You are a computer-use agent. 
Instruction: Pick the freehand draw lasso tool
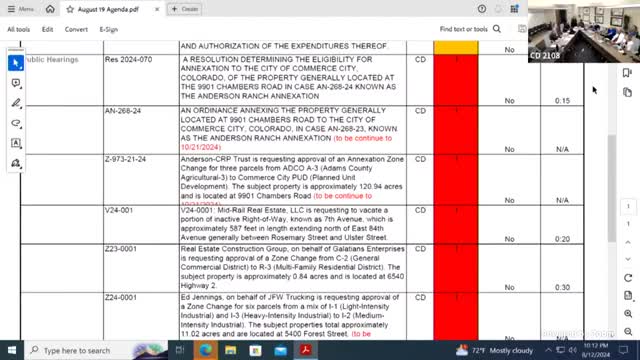click(16, 123)
